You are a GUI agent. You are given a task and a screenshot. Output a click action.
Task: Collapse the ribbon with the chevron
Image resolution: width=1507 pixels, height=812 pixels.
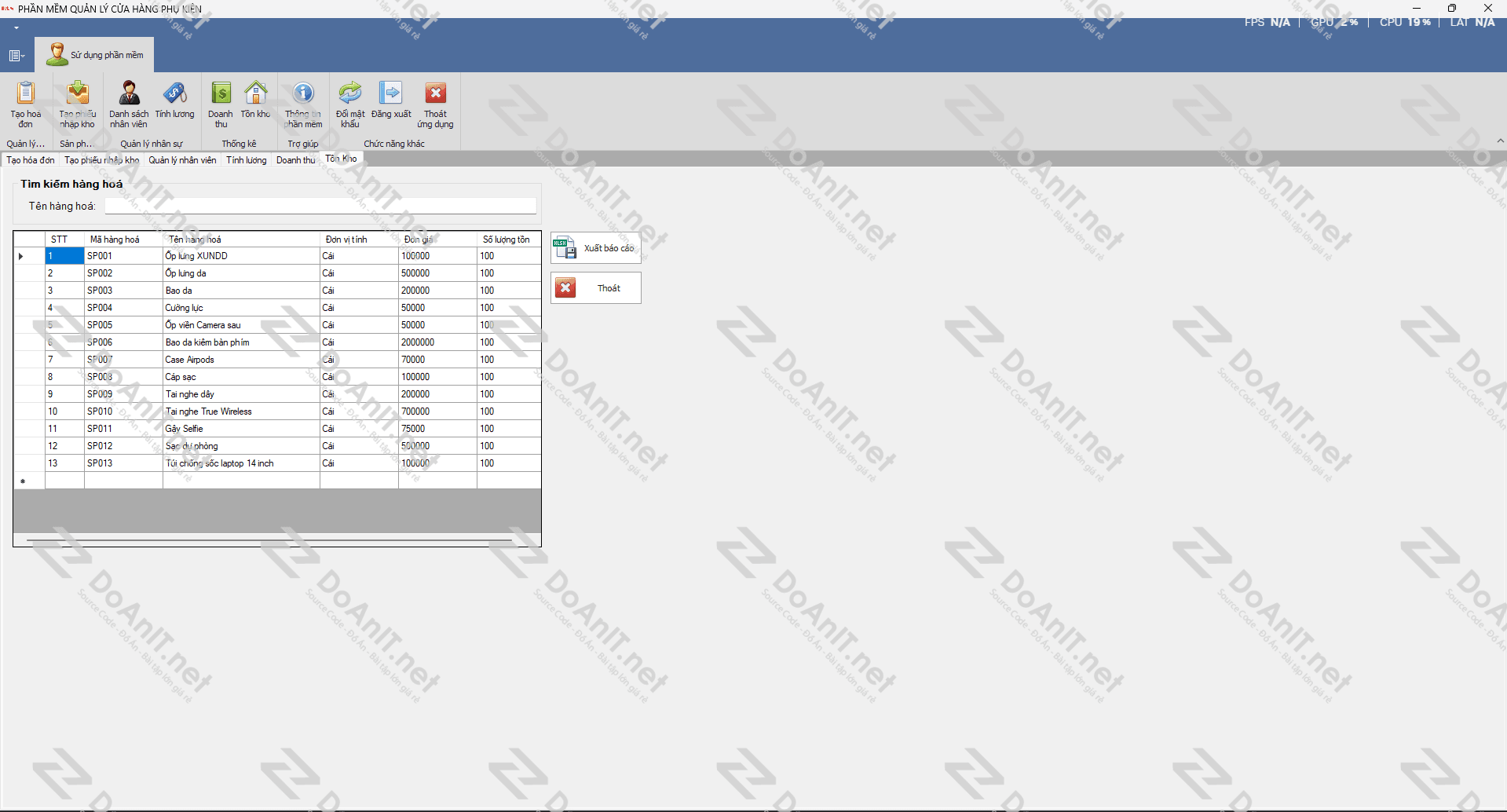pyautogui.click(x=1500, y=141)
